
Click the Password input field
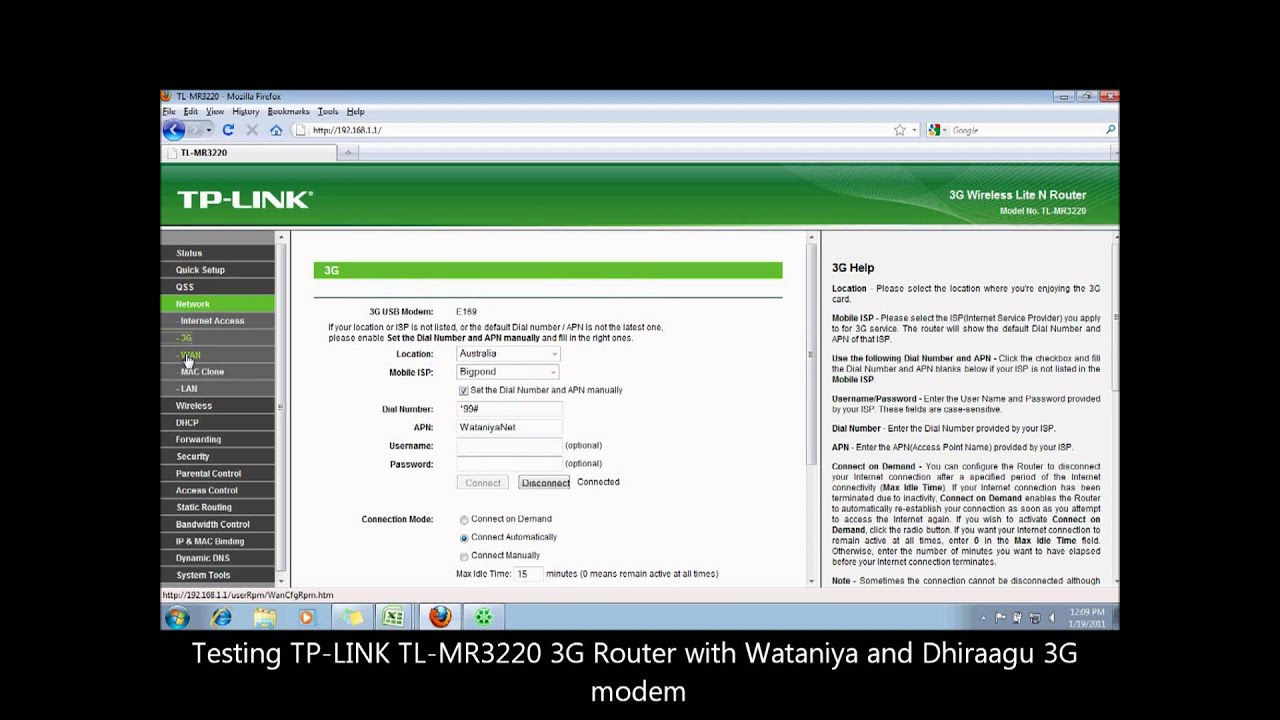coord(509,464)
